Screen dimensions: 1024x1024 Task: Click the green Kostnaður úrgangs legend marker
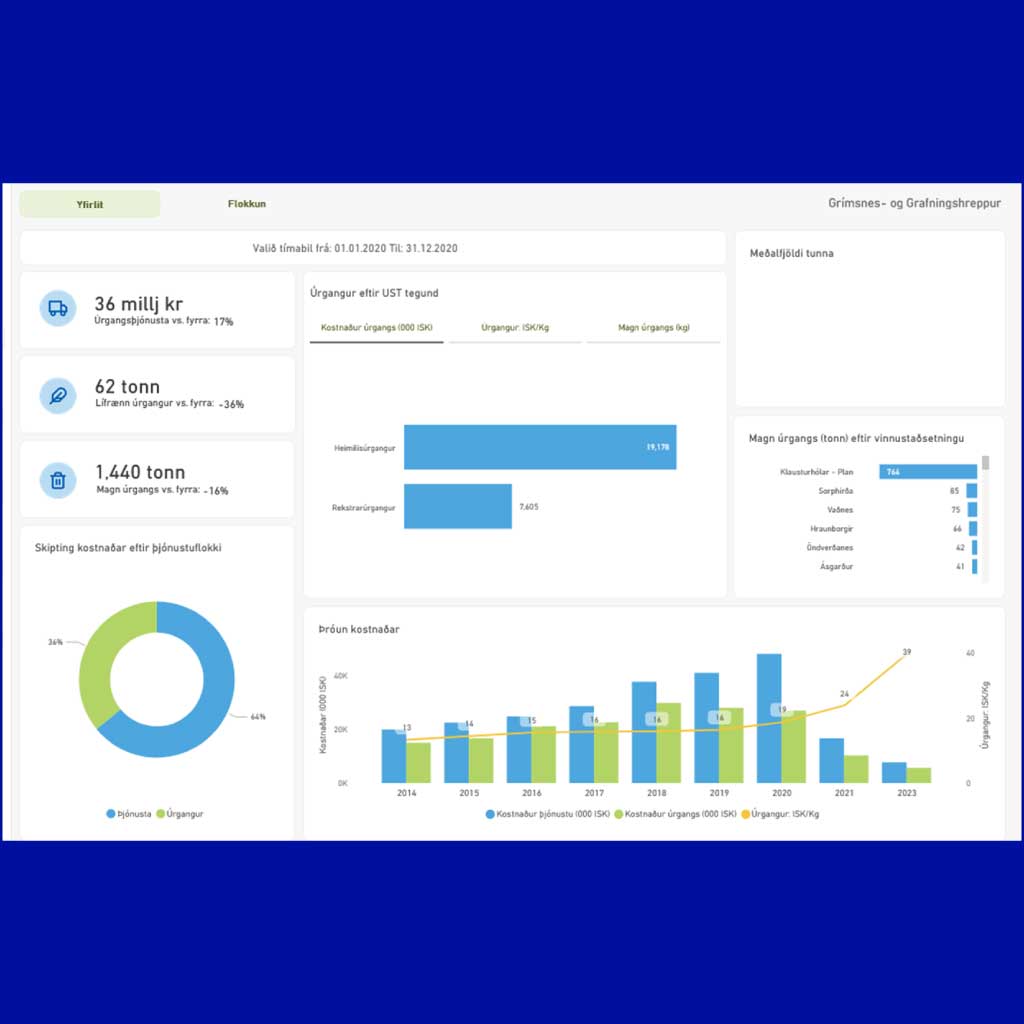pyautogui.click(x=618, y=814)
